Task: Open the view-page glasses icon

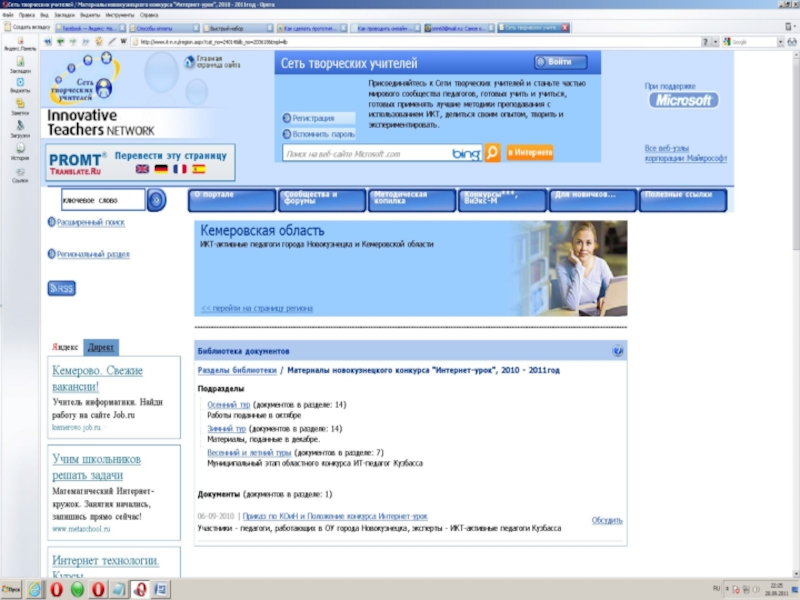Action: point(792,42)
